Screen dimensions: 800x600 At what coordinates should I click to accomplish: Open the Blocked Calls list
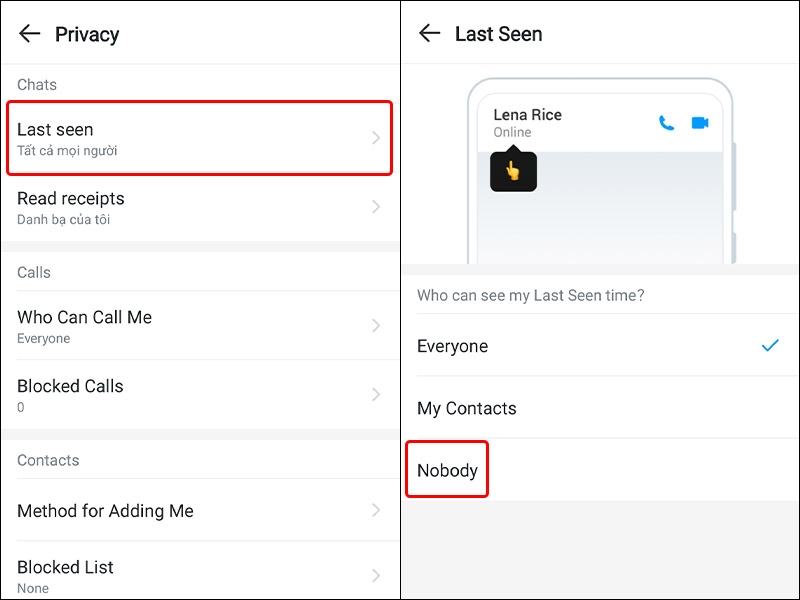(x=200, y=394)
